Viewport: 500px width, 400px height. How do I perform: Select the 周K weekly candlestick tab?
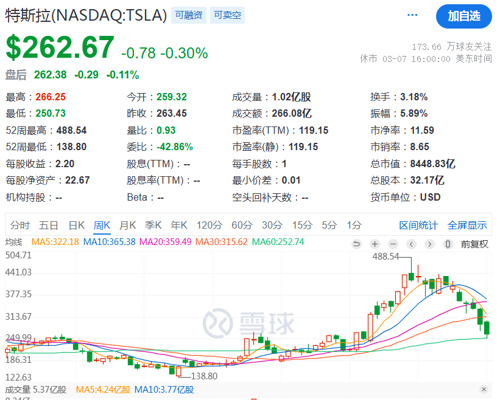[x=102, y=225]
